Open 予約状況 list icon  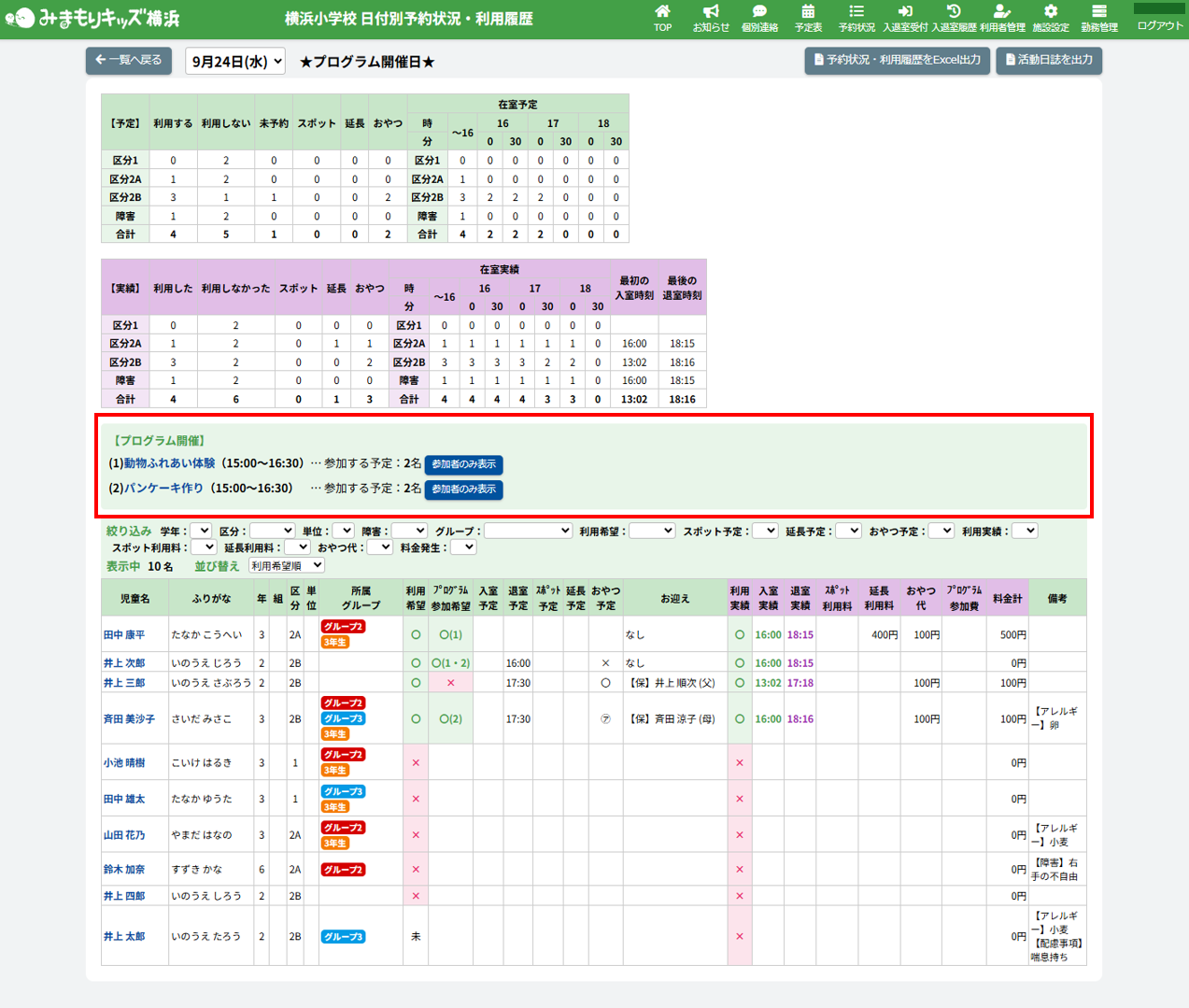(856, 18)
